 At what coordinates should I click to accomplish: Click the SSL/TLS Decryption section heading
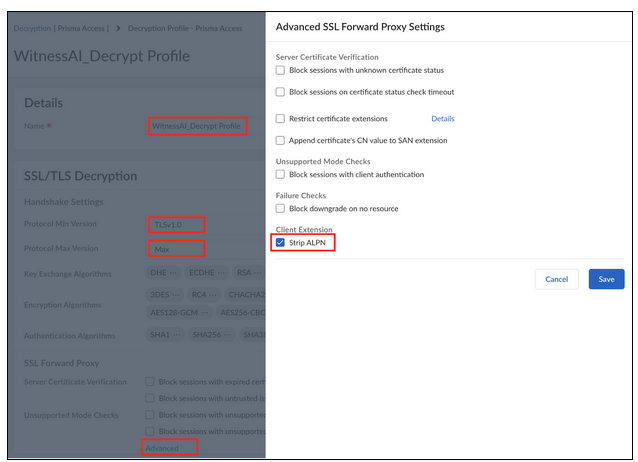(x=81, y=176)
